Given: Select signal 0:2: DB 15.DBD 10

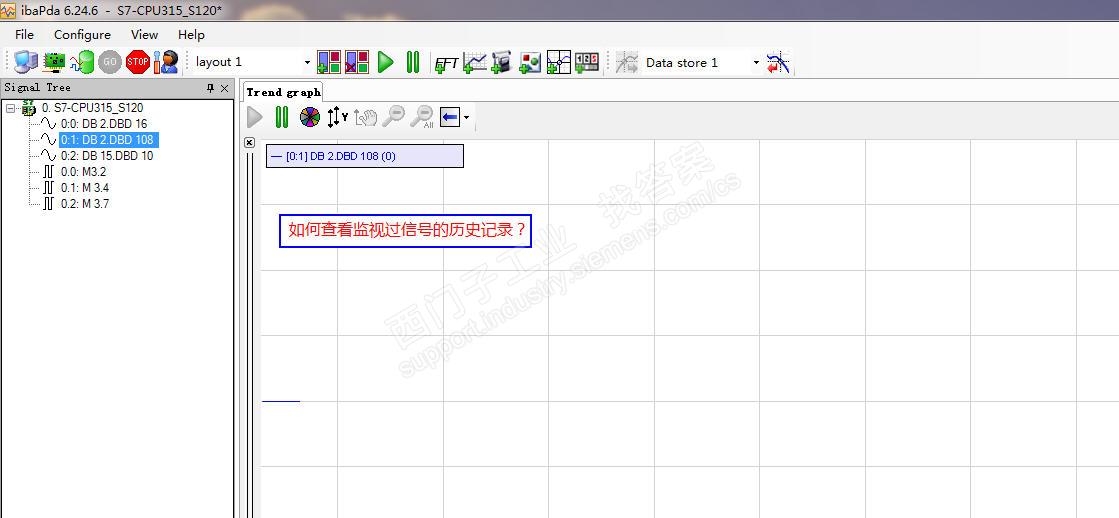Looking at the screenshot, I should pos(107,156).
